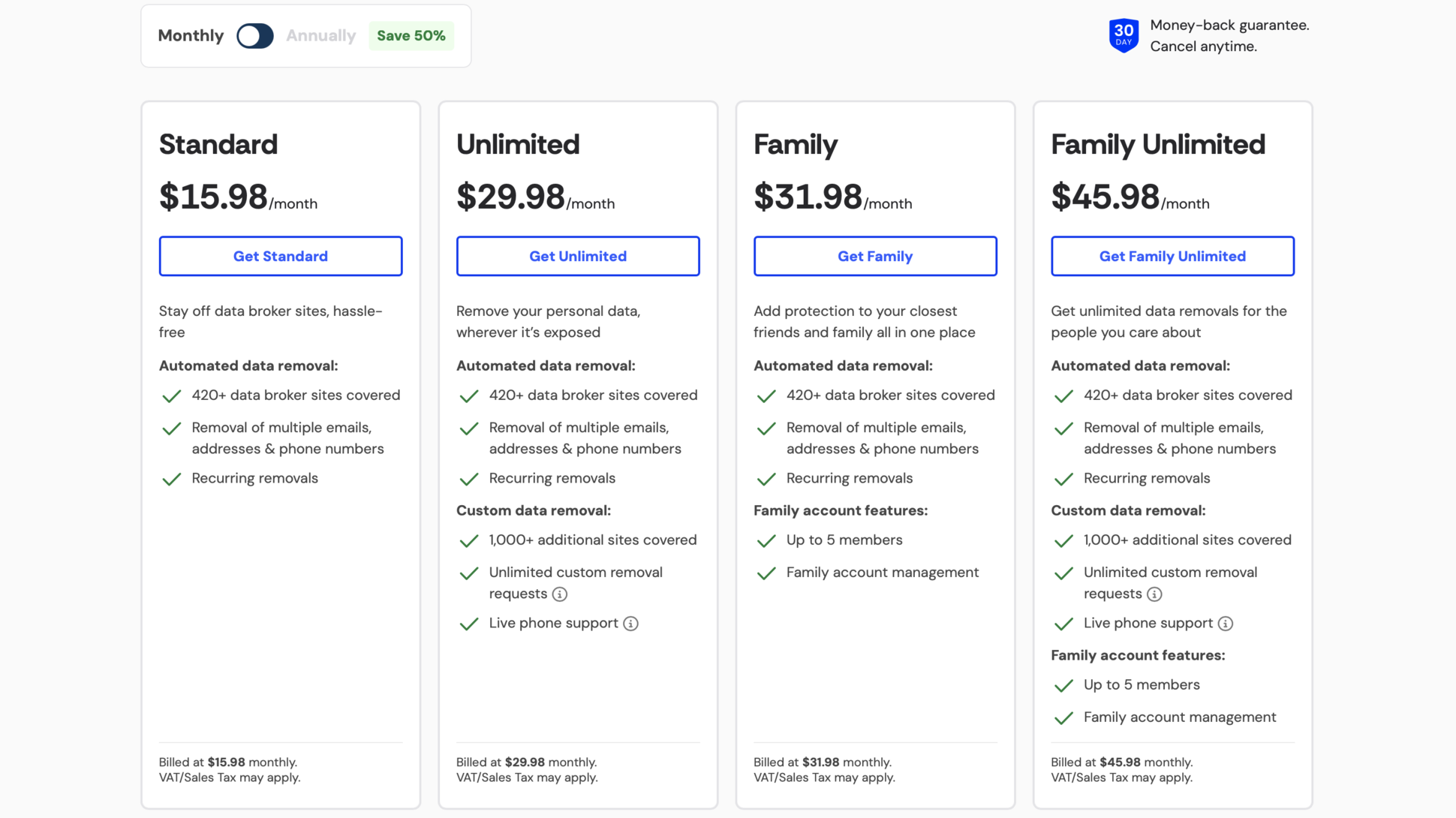Click the 30 Day money-back guarantee shield
The image size is (1456, 818).
point(1123,35)
